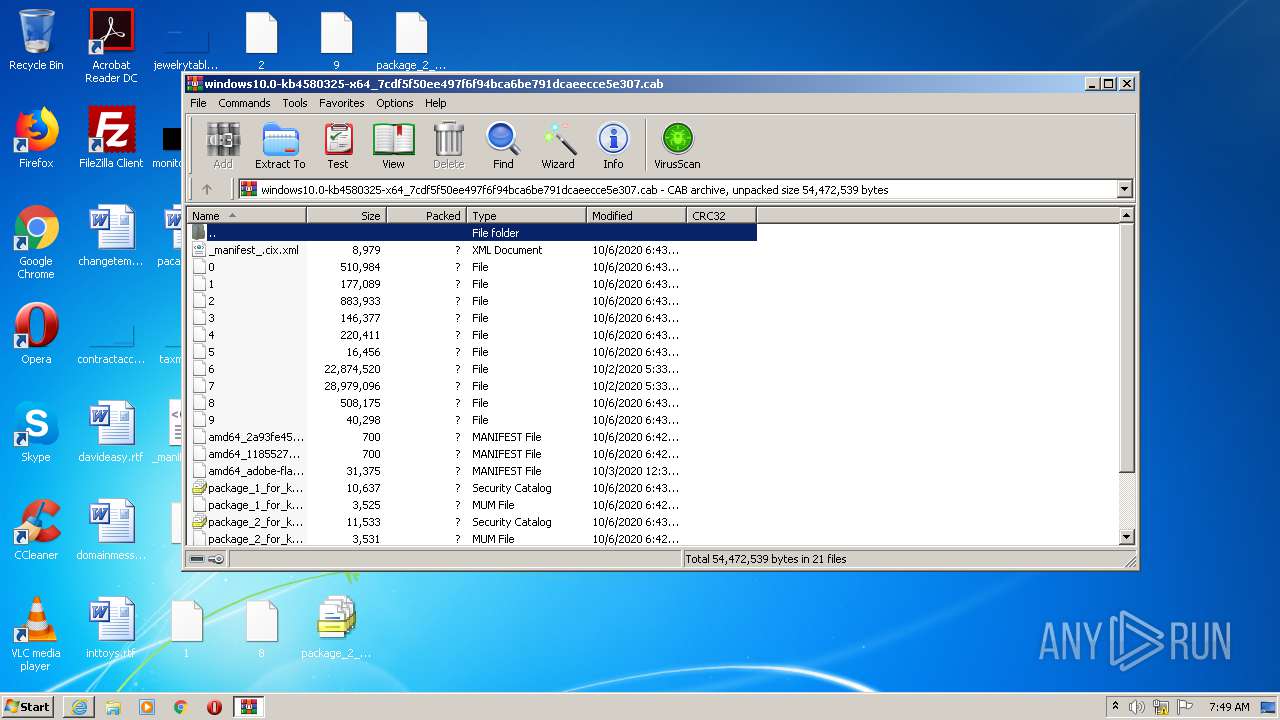Select file named 7

[x=472, y=386]
